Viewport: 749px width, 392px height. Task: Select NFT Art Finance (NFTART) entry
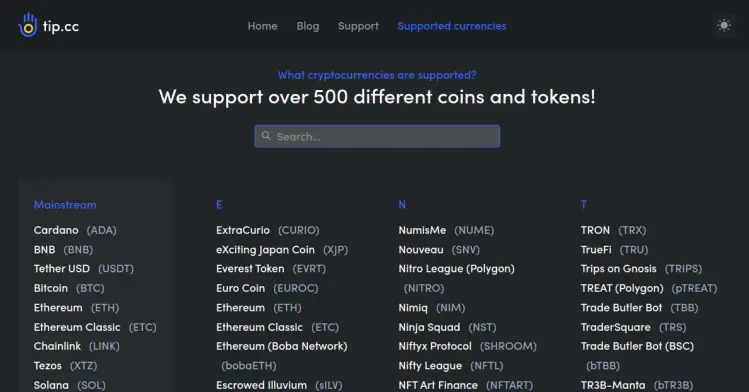(466, 385)
